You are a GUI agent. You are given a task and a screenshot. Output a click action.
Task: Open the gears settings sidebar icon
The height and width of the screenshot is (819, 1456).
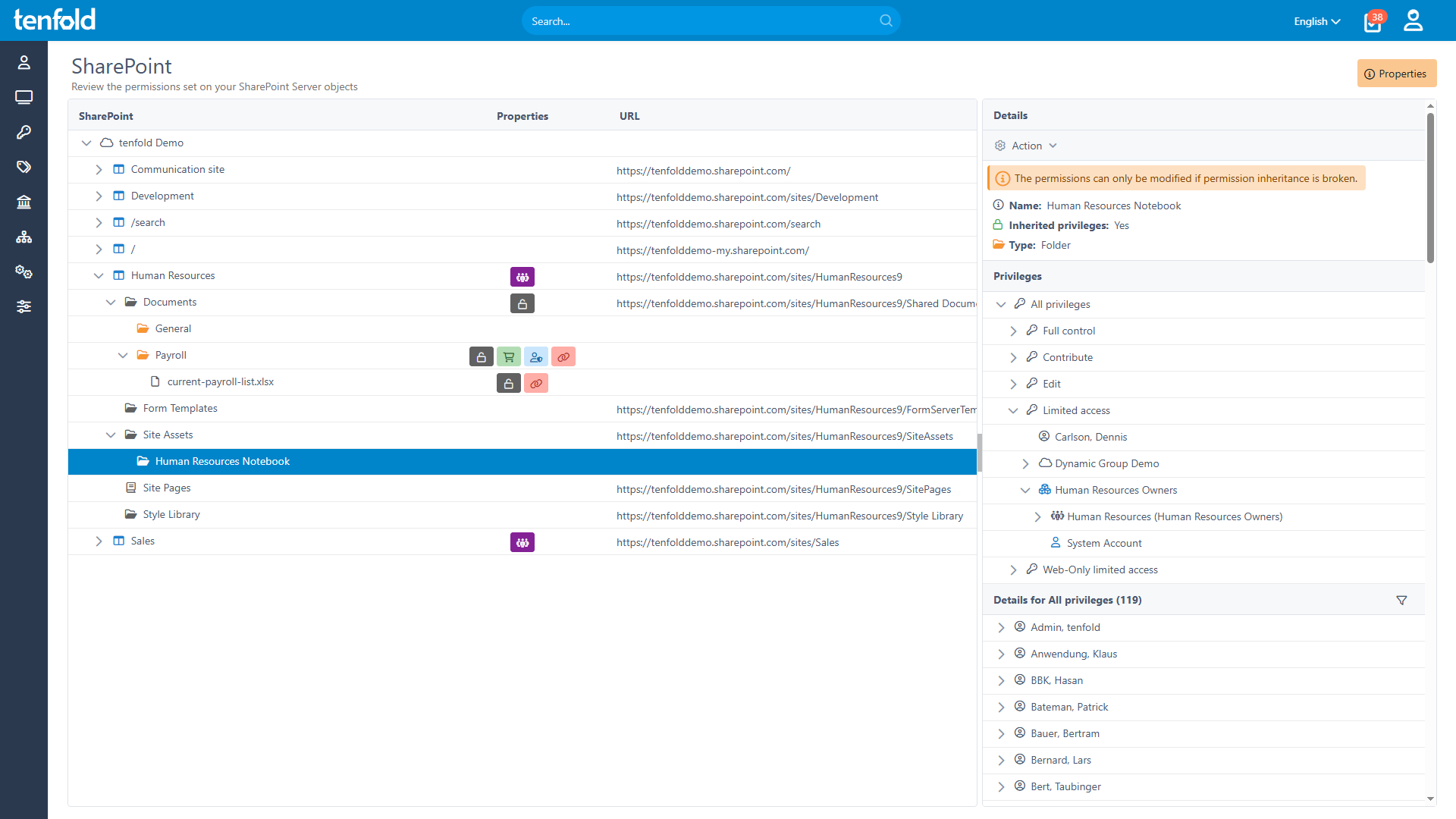(x=24, y=271)
